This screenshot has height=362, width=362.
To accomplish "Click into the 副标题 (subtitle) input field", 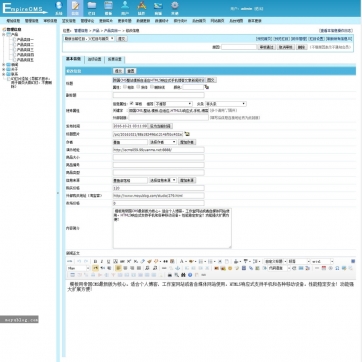I will 158,95.
